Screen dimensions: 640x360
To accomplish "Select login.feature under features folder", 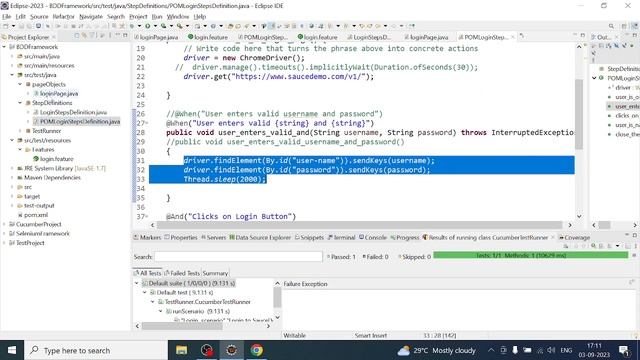I will pos(56,159).
